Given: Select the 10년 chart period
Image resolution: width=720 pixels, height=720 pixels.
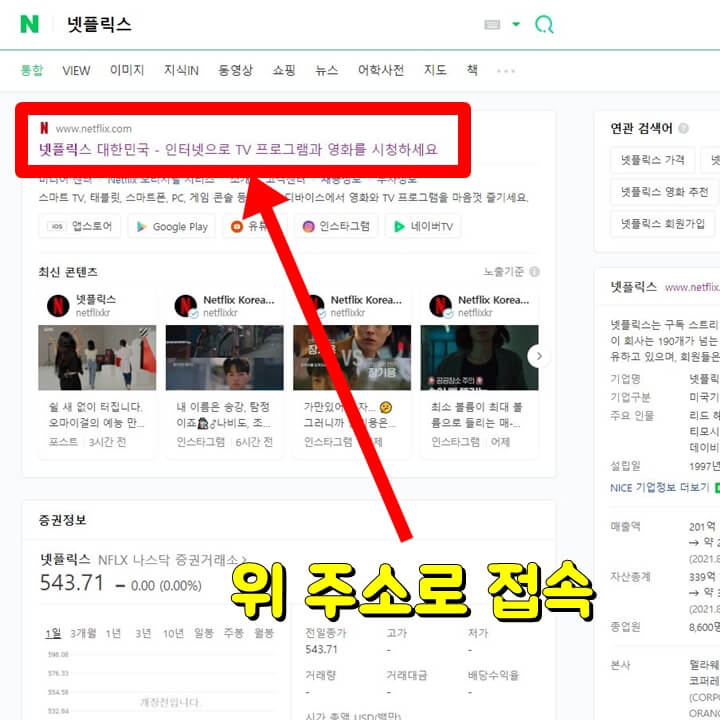Looking at the screenshot, I should pos(173,634).
